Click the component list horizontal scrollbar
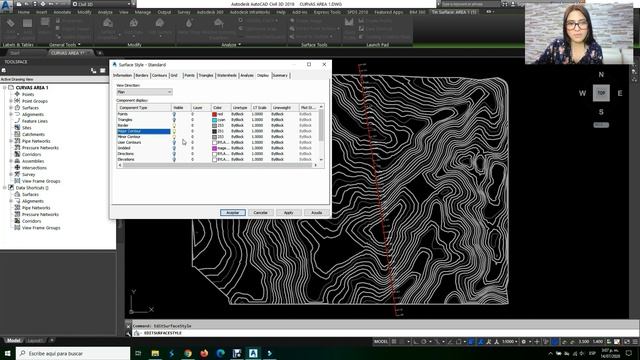Viewport: 640px width, 360px height. pyautogui.click(x=218, y=165)
